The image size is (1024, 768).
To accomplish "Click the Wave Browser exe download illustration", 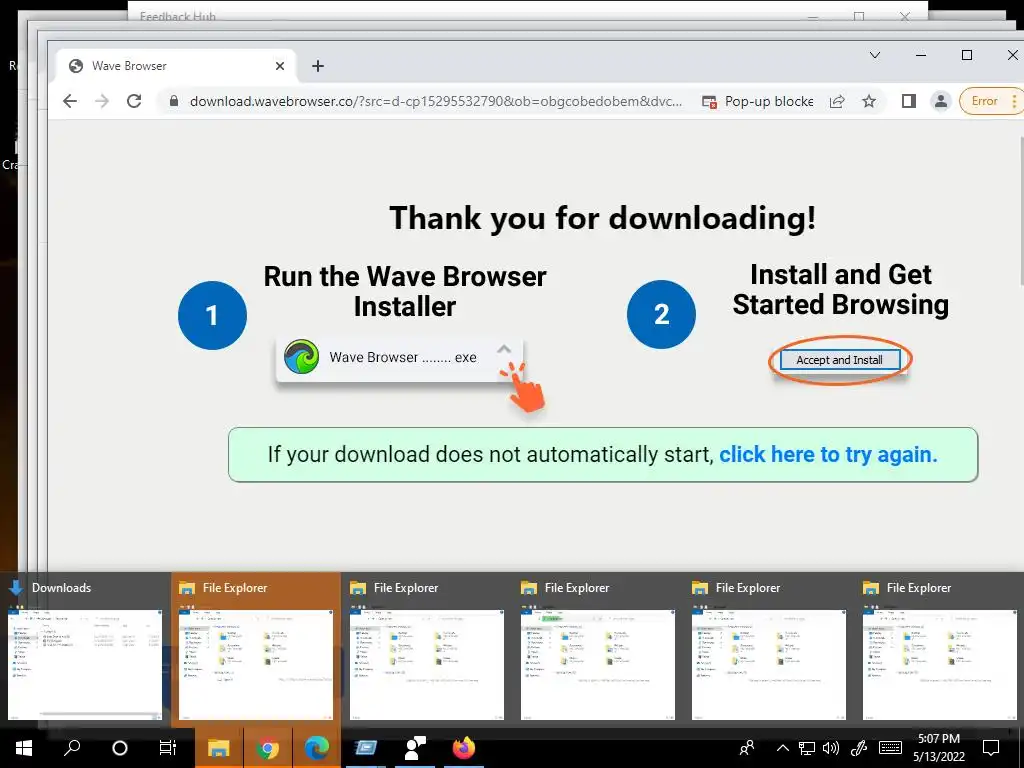I will click(x=399, y=358).
